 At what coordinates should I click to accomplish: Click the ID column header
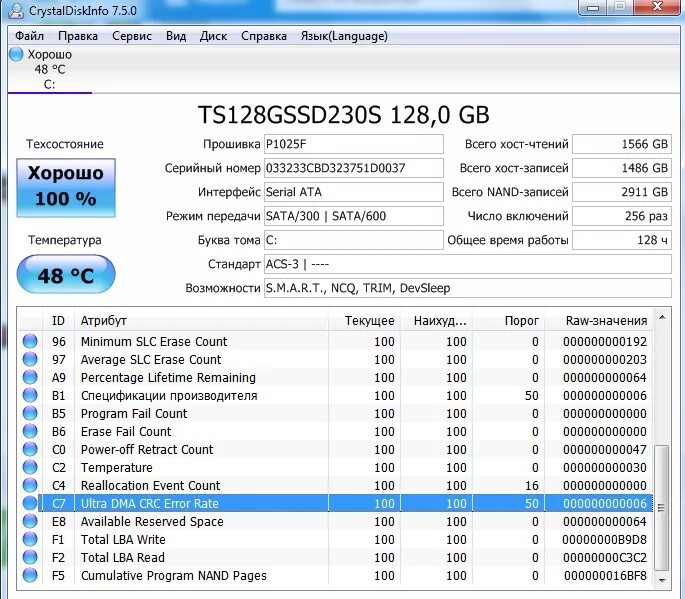pos(59,321)
